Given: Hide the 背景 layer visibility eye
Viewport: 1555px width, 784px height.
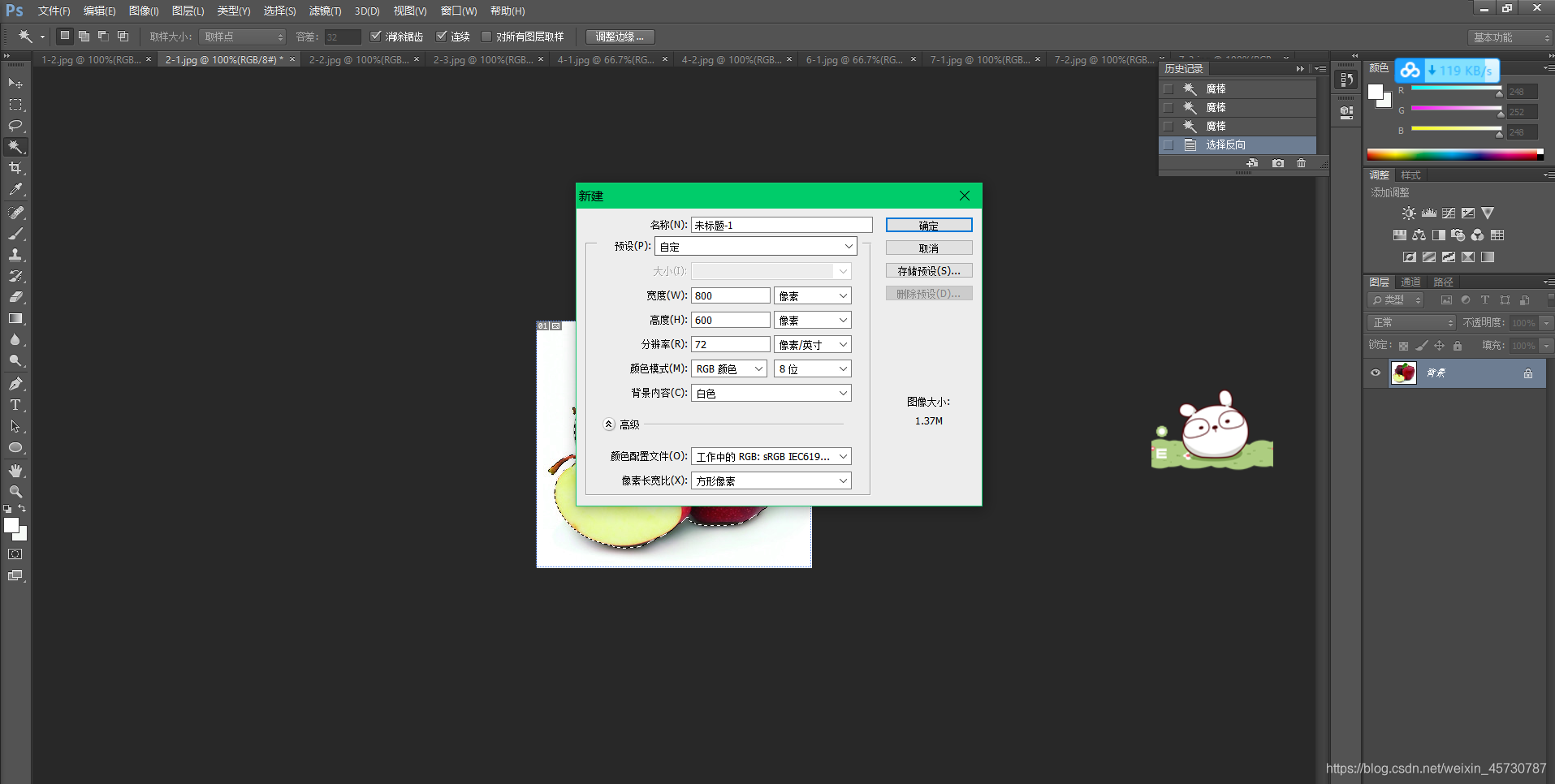Looking at the screenshot, I should [1376, 373].
